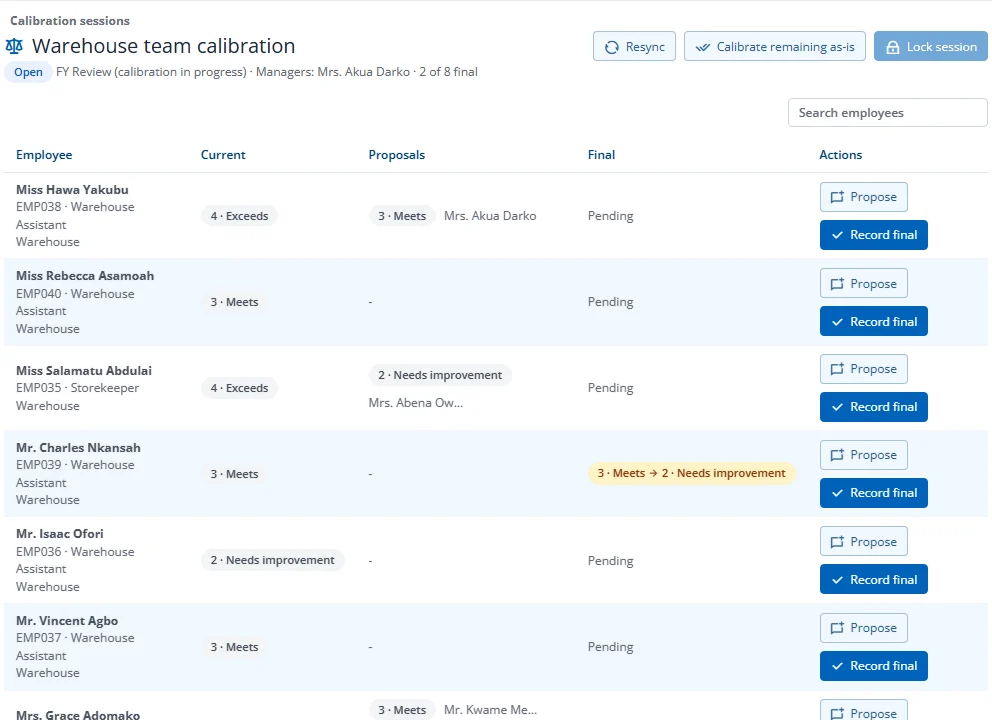
Task: Click the balance scale icon beside the title
Action: click(x=14, y=46)
